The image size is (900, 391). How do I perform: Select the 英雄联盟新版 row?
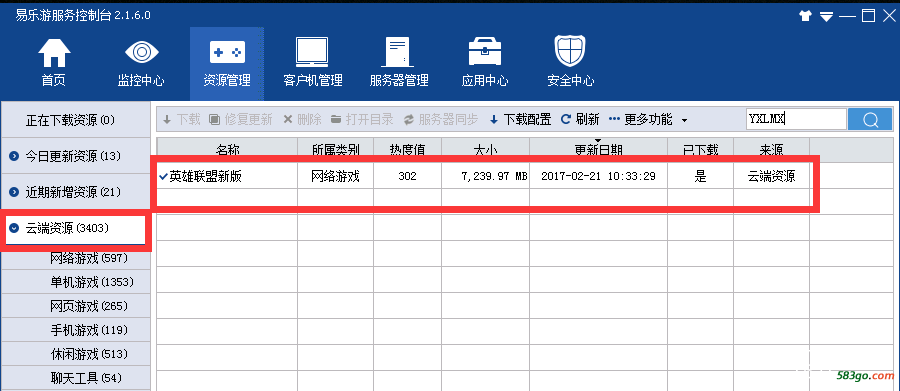coord(483,176)
